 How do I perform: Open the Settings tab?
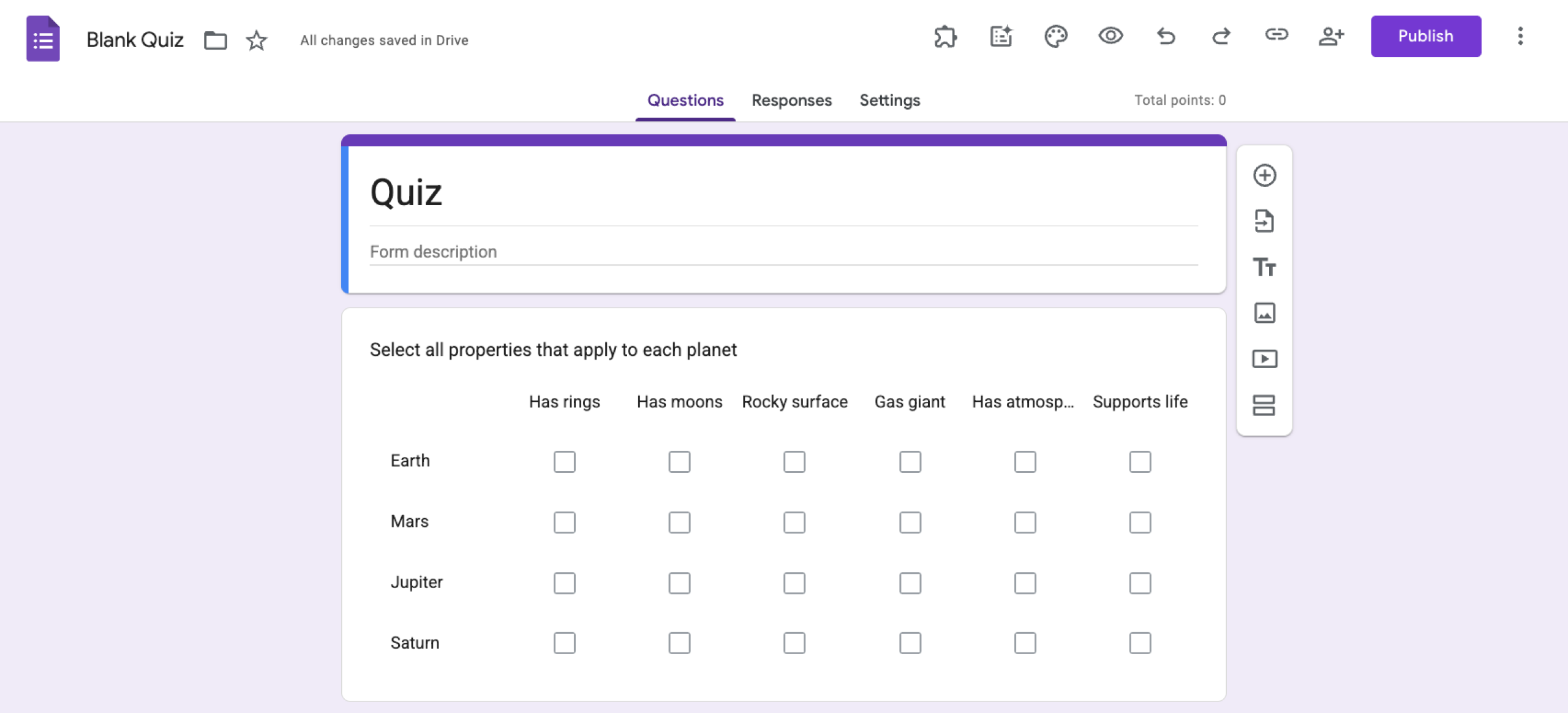pos(889,100)
